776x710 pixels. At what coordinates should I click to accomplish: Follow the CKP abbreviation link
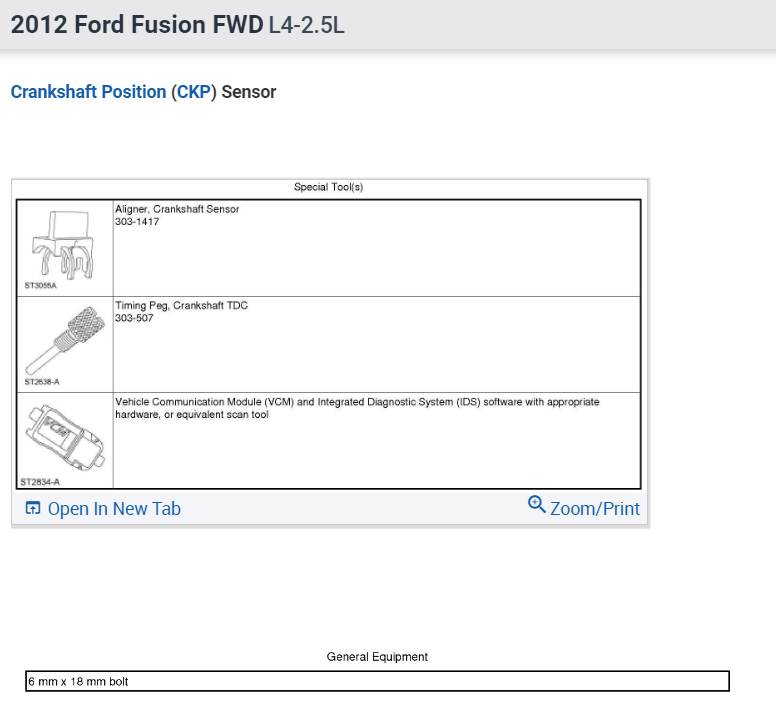(x=194, y=92)
